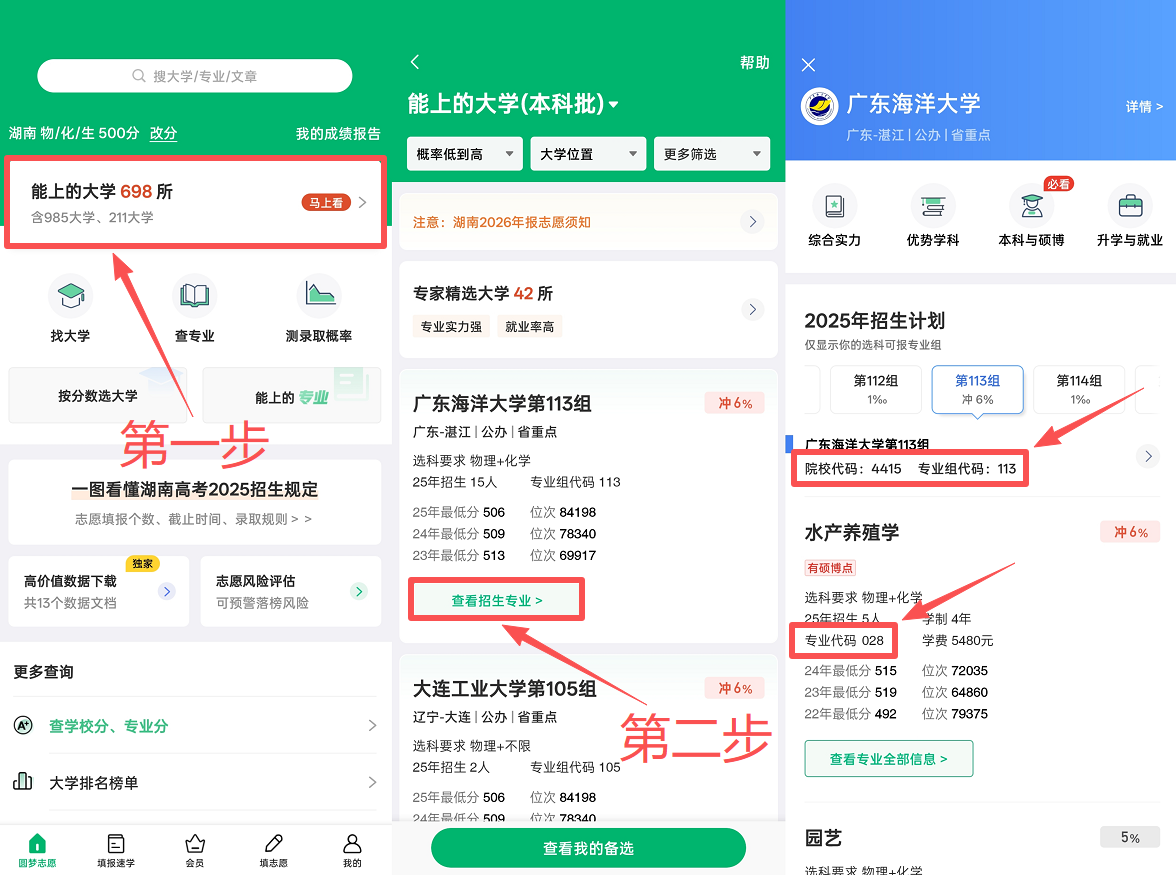Open 综合实力 icon on university page

point(834,207)
